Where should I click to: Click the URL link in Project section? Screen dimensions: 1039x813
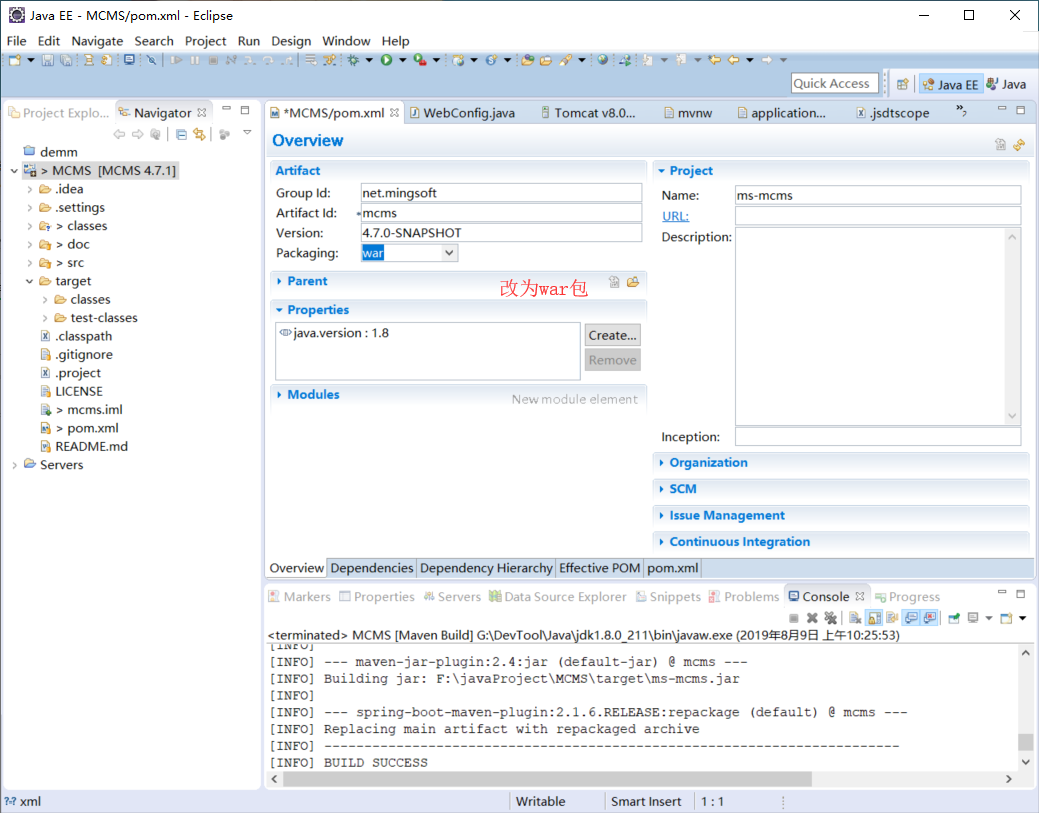point(675,216)
